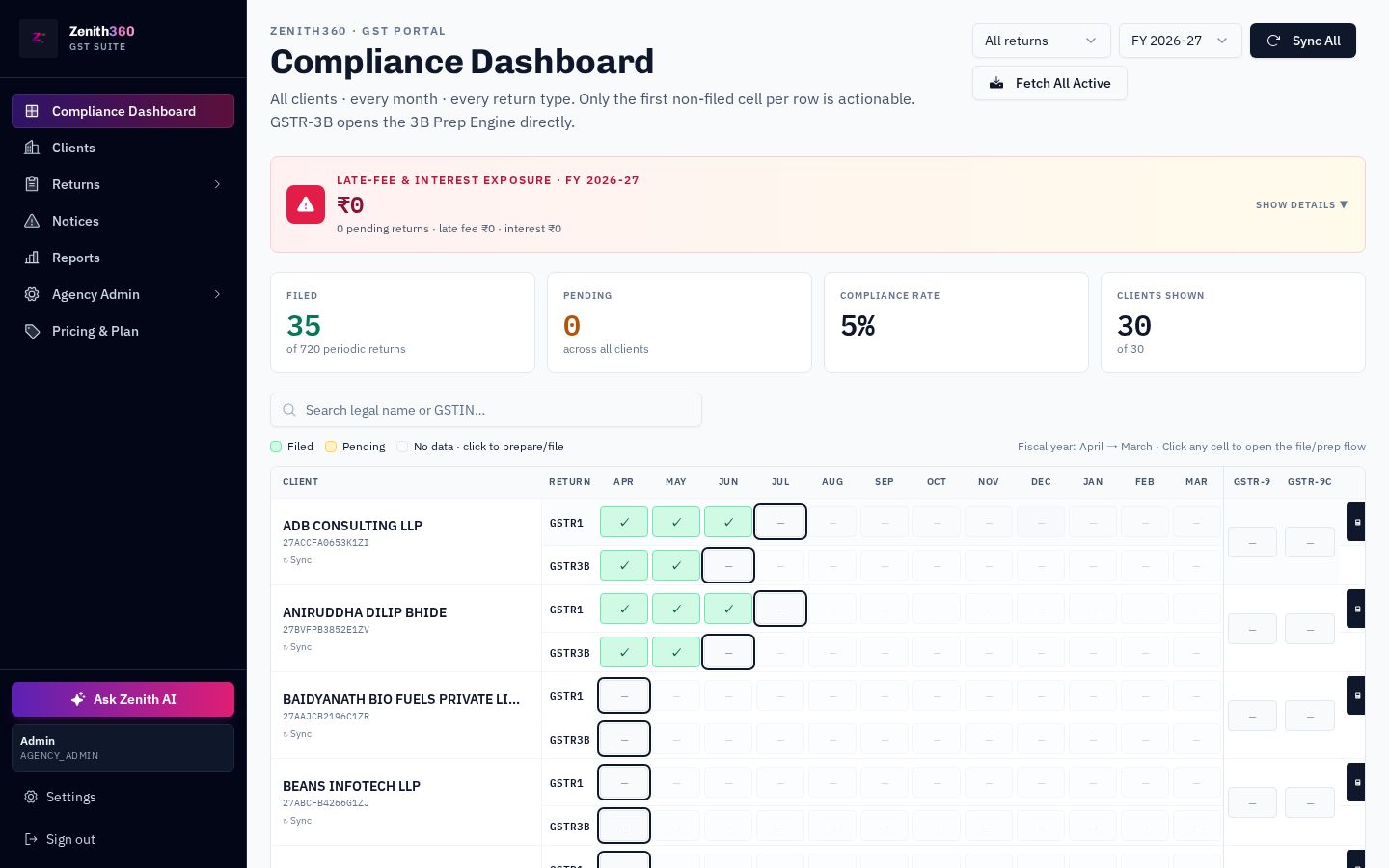Open ADB CONSULTING GSTR3B June actionable cell

coord(728,565)
